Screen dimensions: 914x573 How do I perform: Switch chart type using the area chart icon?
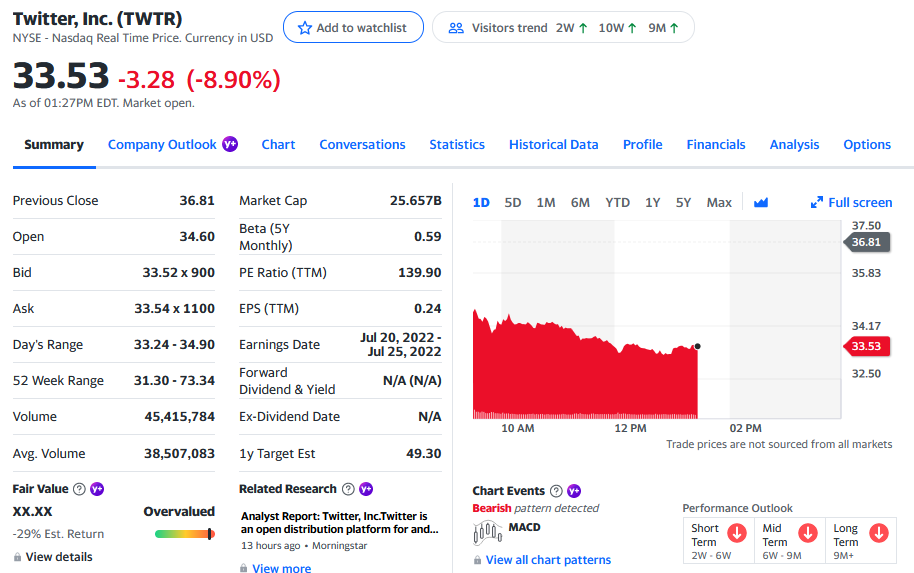761,202
